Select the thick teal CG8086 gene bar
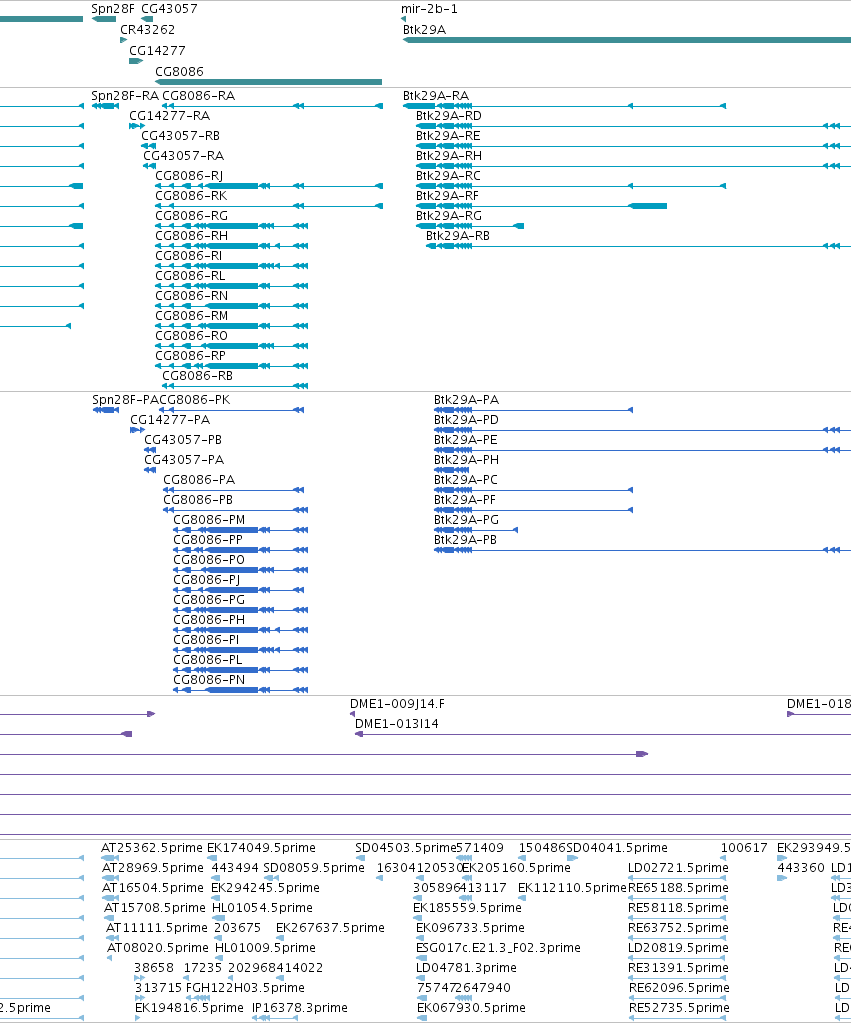This screenshot has height=1023, width=851. pyautogui.click(x=268, y=82)
